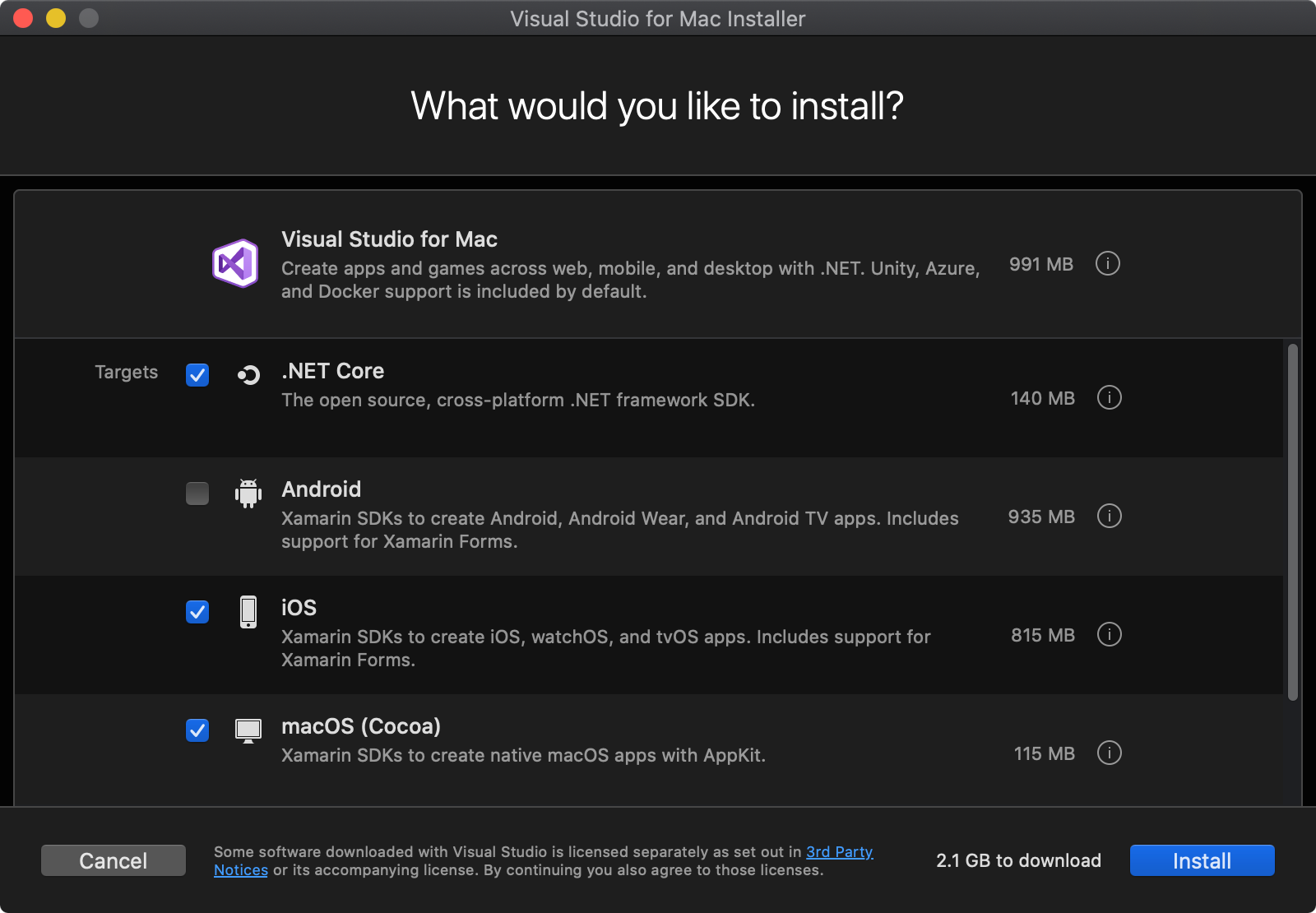
Task: Cancel the installation
Action: tap(114, 860)
